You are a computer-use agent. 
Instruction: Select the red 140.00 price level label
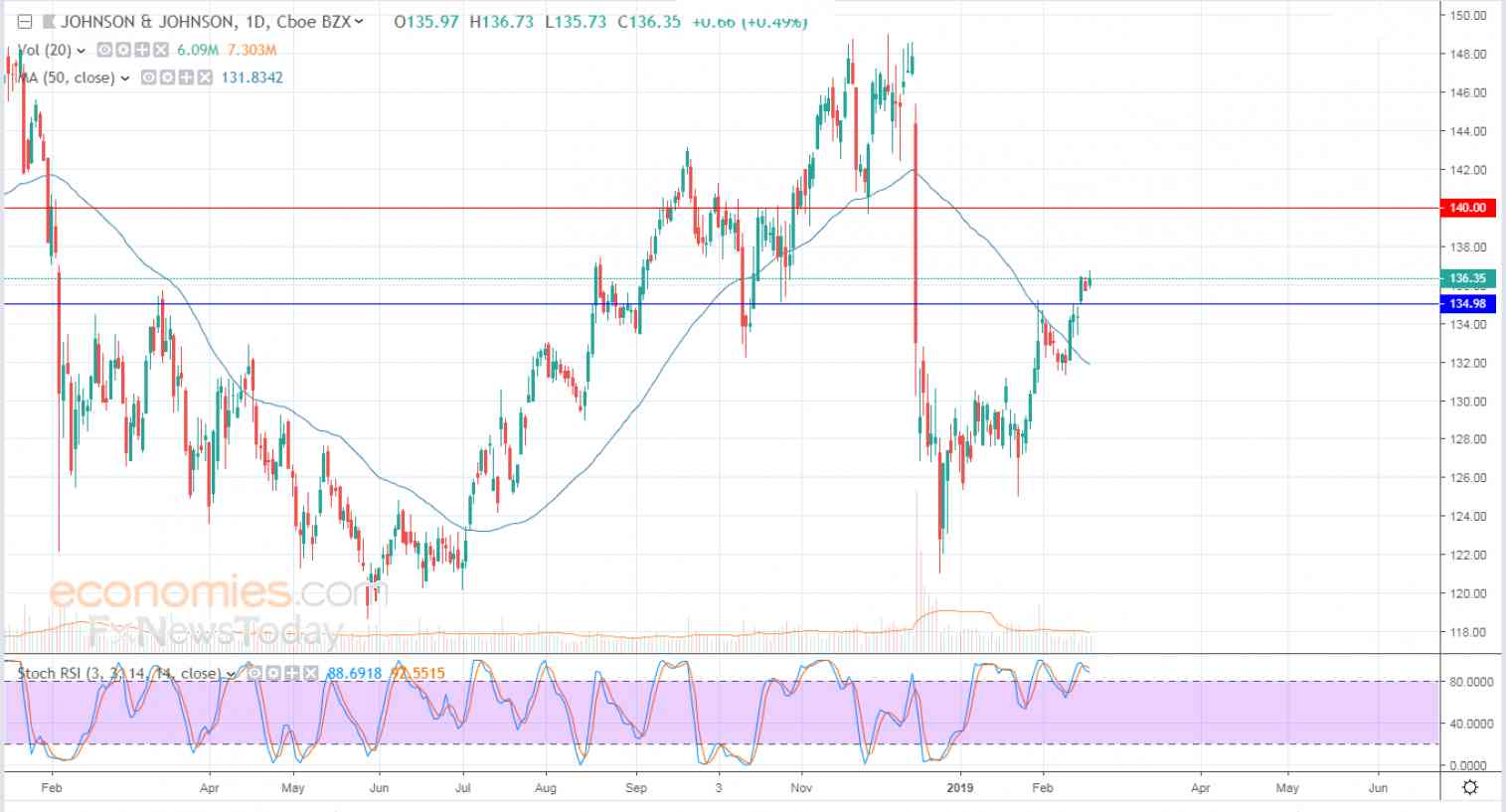point(1468,208)
